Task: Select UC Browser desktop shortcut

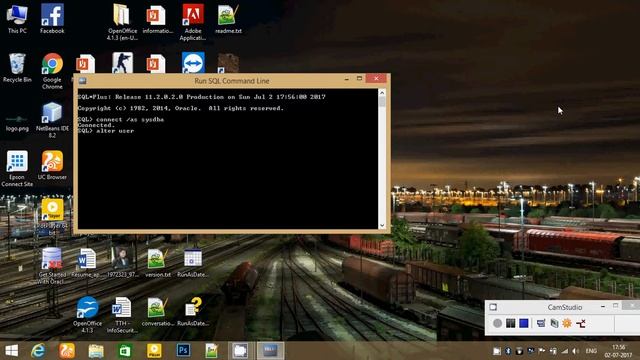Action: [52, 165]
